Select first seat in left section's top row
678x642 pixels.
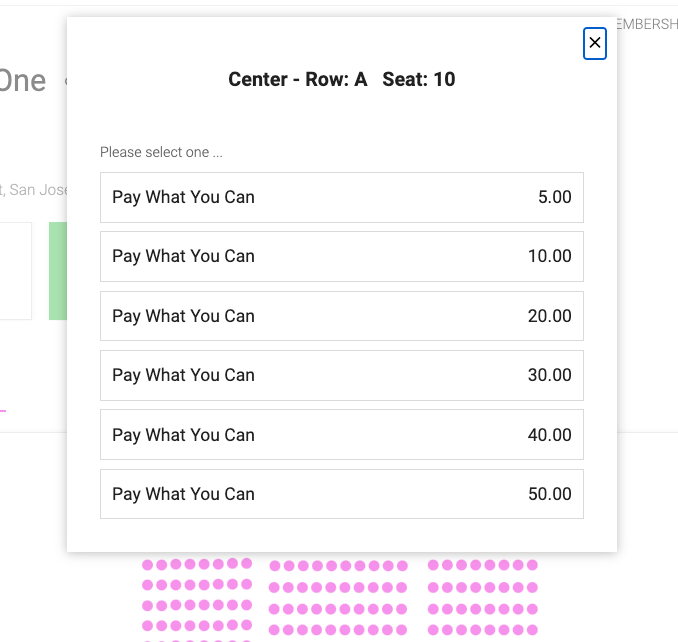click(147, 565)
